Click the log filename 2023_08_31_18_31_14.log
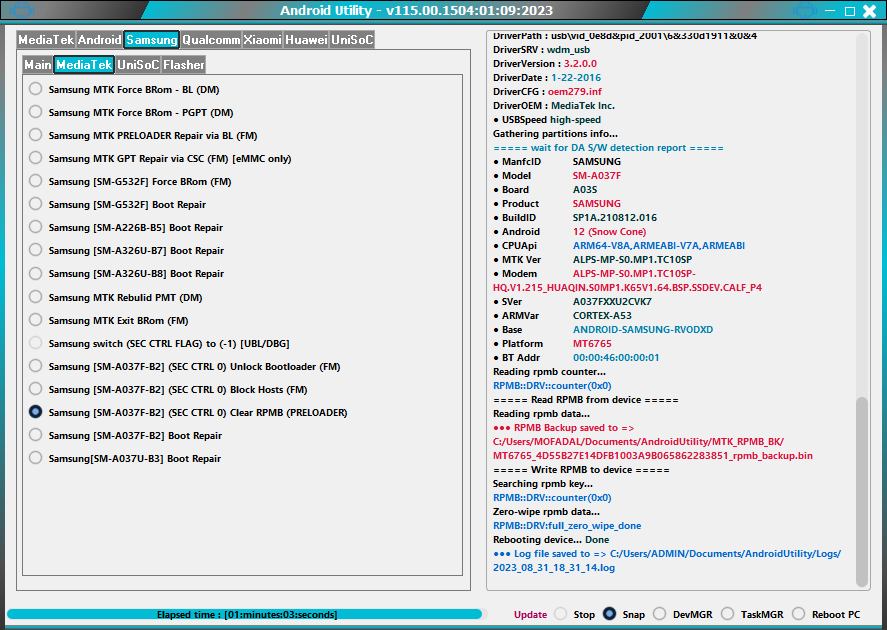 point(554,567)
